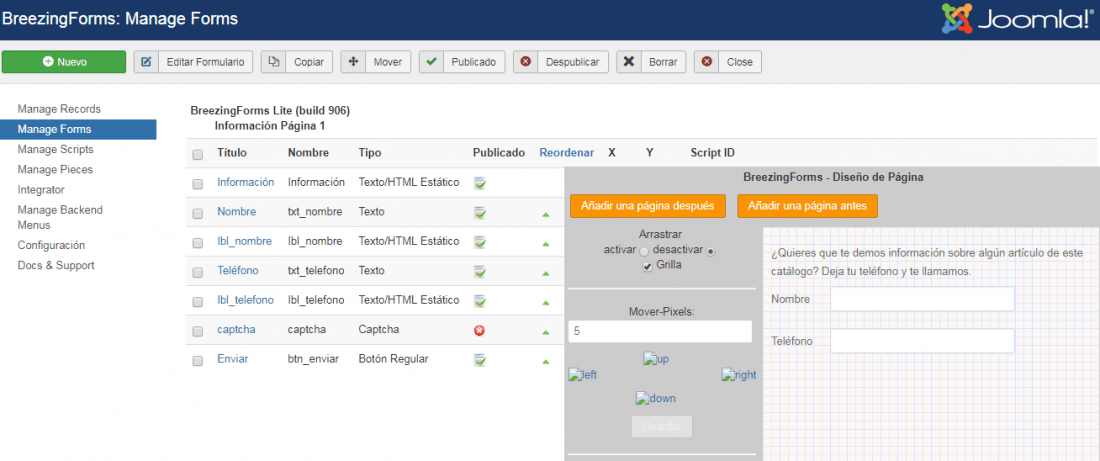Select the desactivar drag radio button
Screen dimensions: 1100x461
711,252
